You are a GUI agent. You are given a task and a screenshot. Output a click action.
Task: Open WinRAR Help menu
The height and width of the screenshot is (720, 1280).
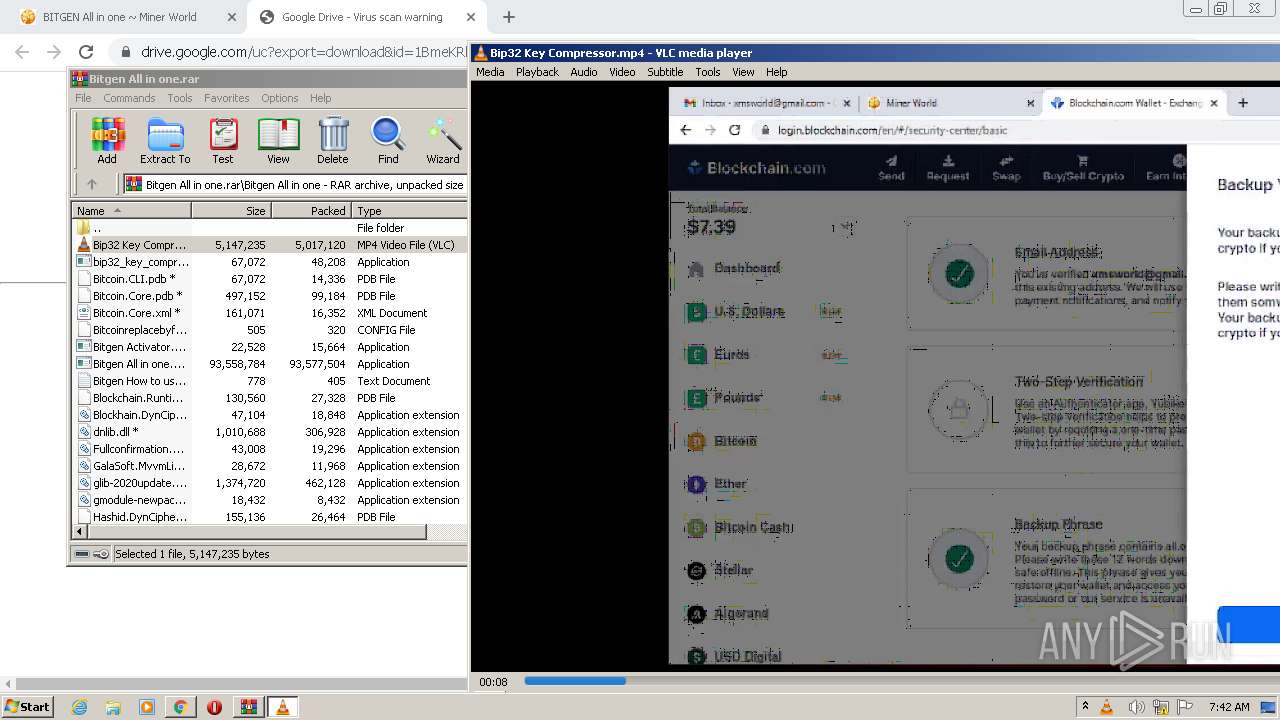point(320,98)
